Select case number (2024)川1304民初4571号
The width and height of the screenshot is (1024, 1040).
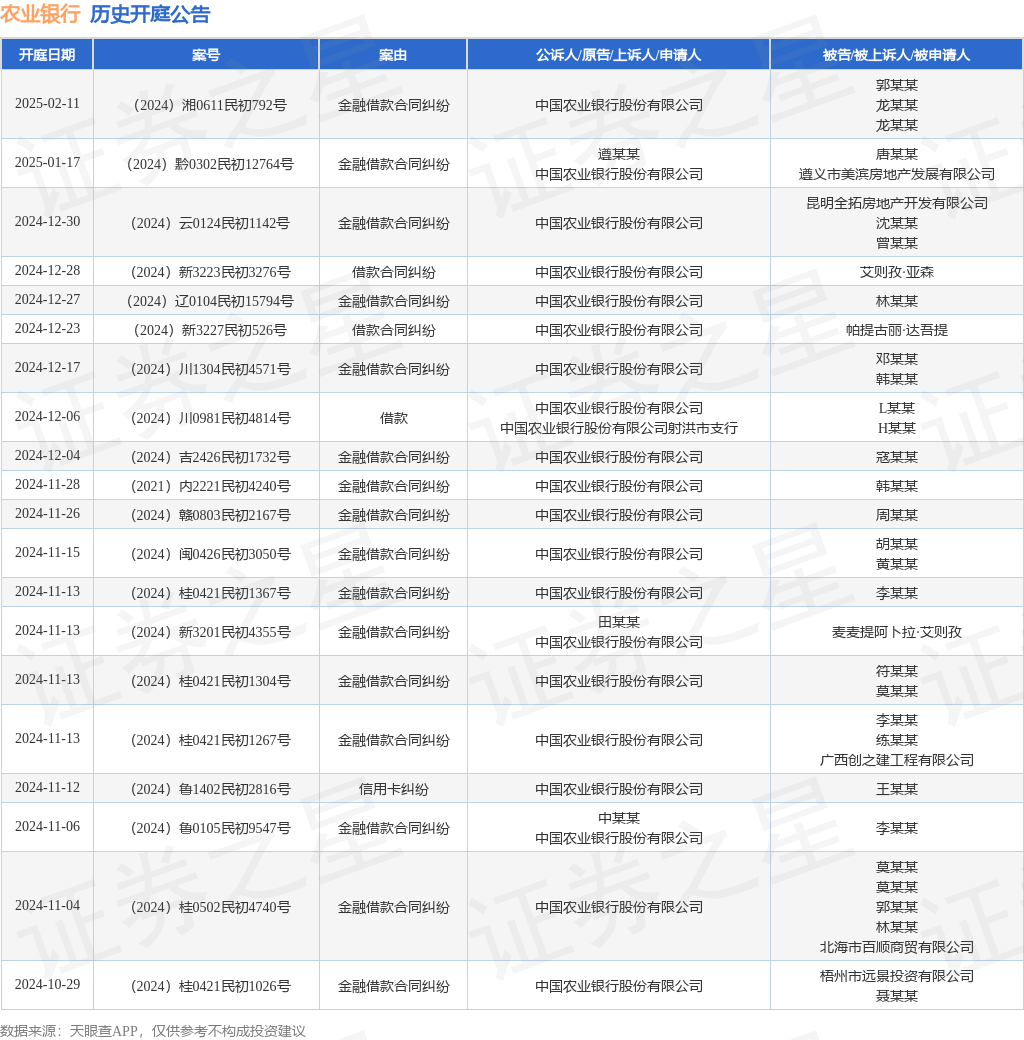coord(210,369)
